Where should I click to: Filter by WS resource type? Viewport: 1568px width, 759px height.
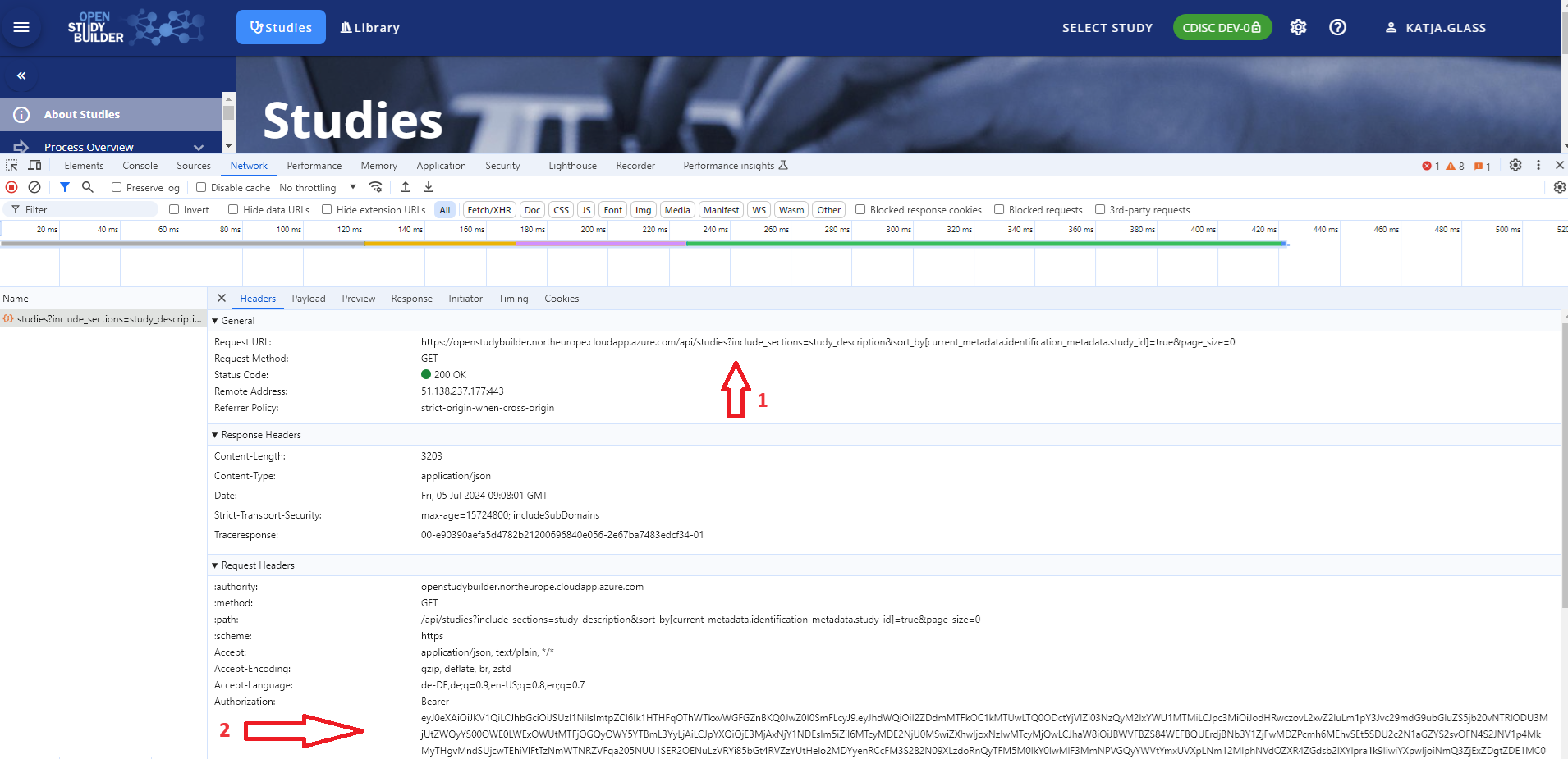tap(759, 210)
